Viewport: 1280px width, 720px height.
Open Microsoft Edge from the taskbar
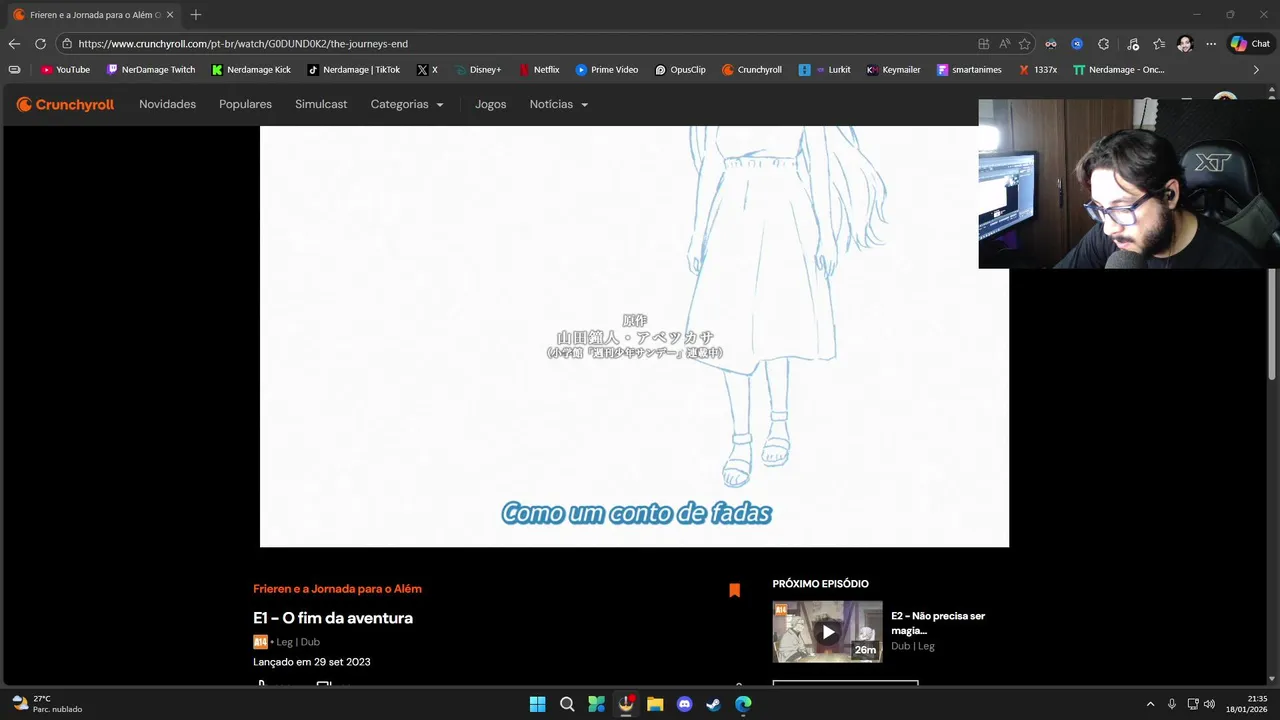743,704
